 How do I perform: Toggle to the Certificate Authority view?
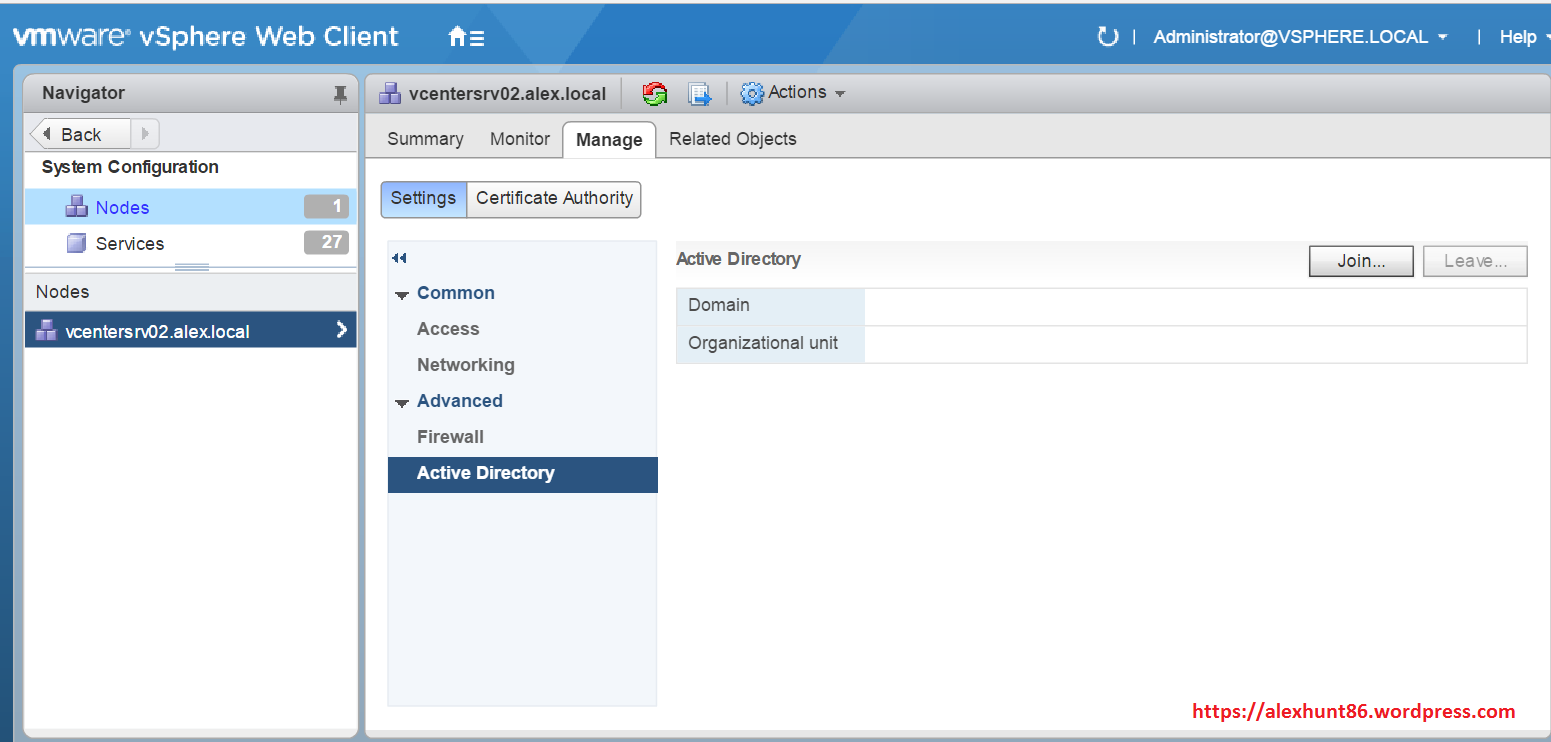pyautogui.click(x=554, y=198)
